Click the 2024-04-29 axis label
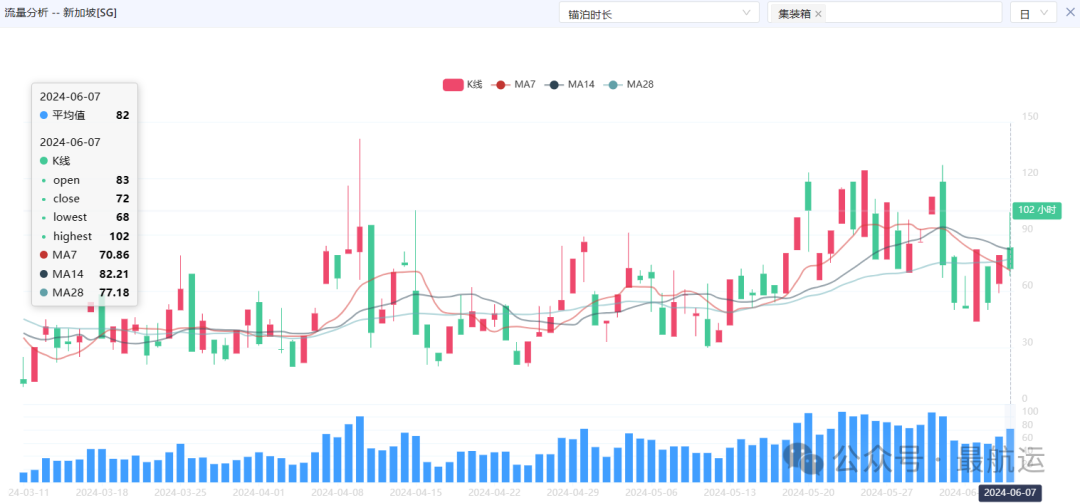 click(573, 493)
